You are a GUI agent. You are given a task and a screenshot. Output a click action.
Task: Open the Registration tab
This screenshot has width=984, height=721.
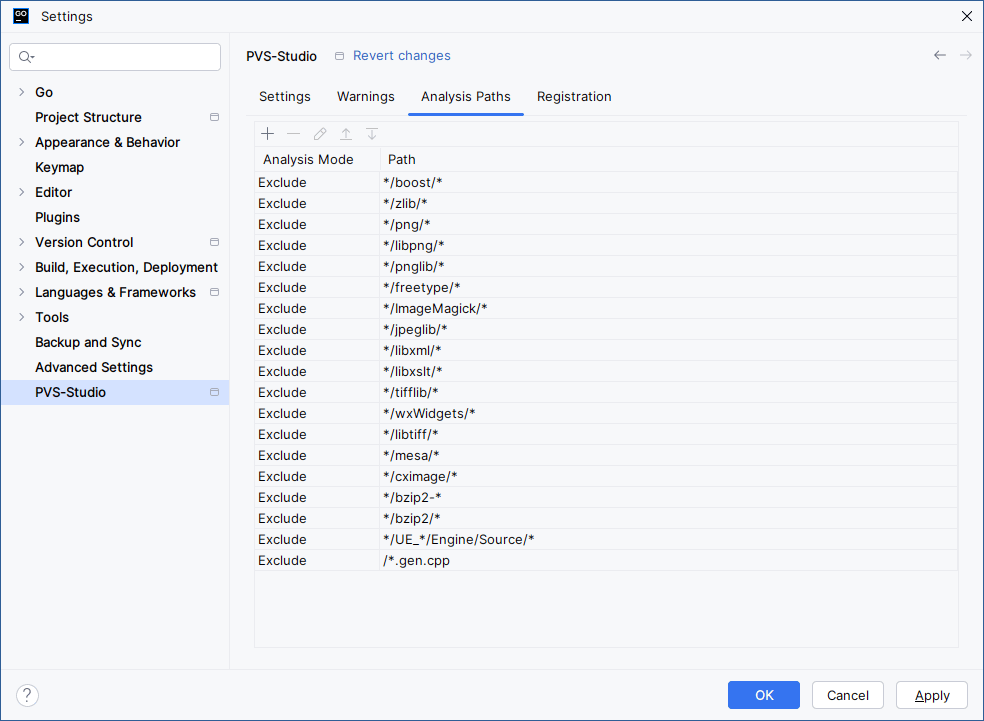pyautogui.click(x=574, y=96)
